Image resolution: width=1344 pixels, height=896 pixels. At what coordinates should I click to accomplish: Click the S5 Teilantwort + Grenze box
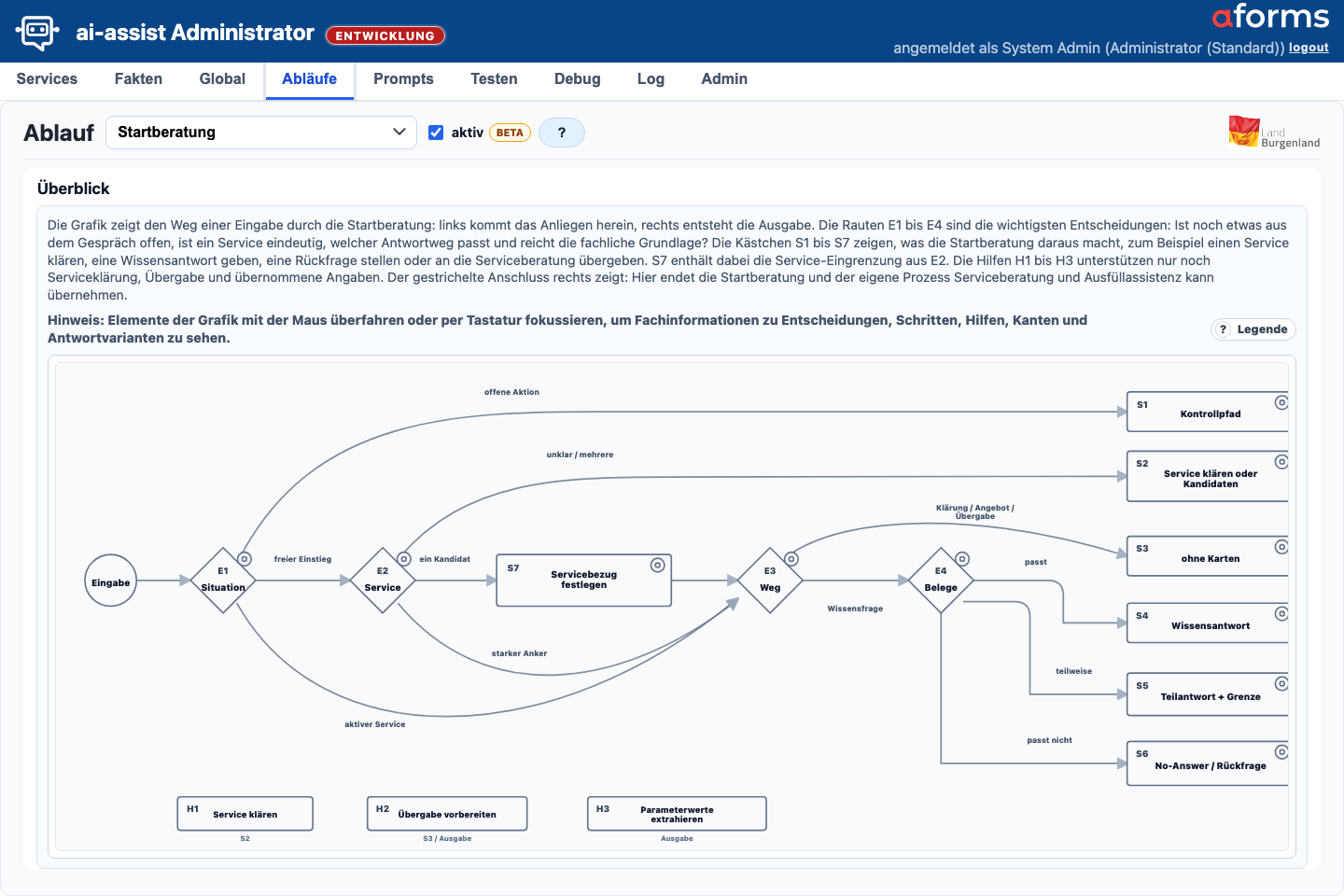pos(1208,694)
